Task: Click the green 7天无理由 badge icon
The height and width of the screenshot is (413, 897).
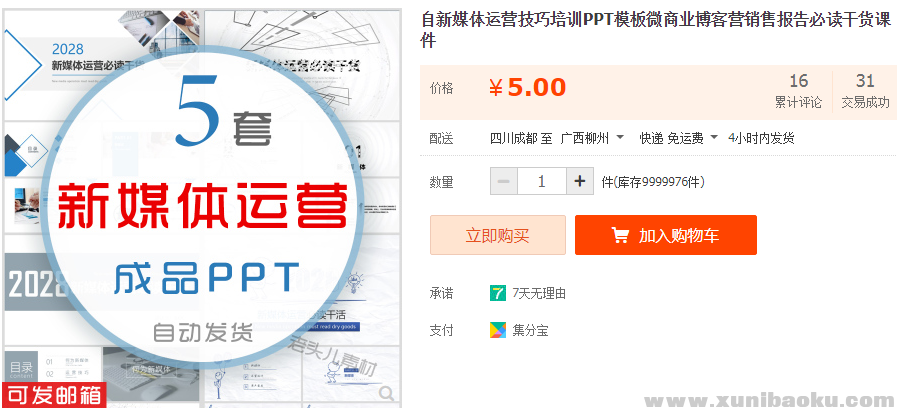Action: [x=498, y=293]
